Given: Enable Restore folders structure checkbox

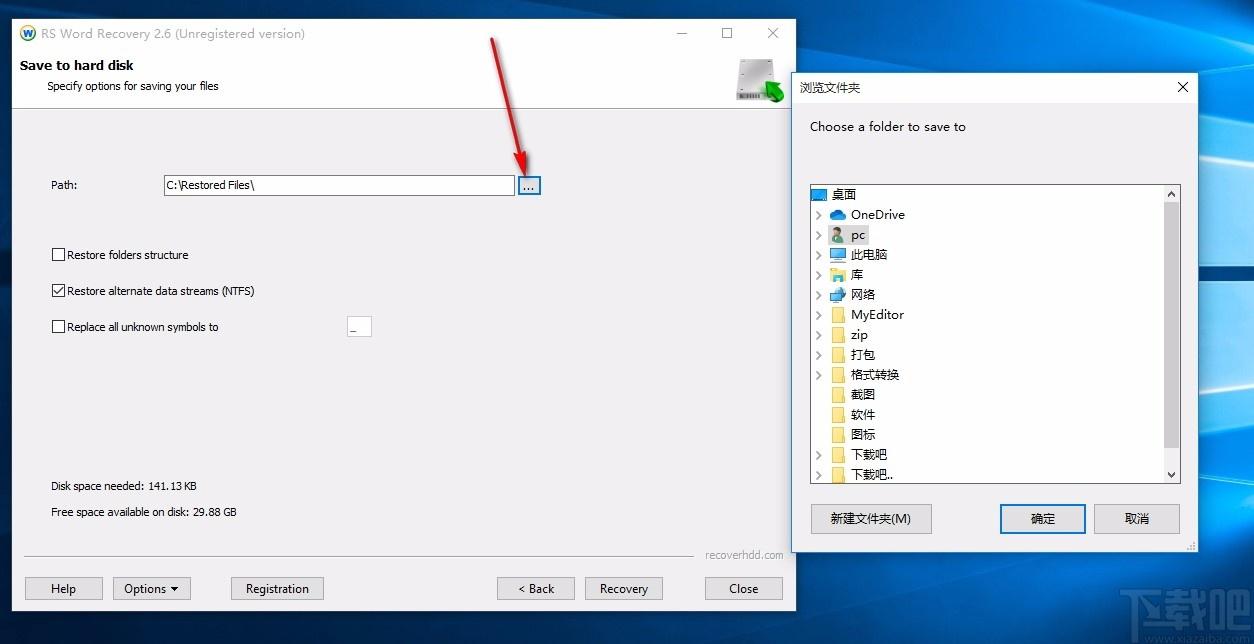Looking at the screenshot, I should pyautogui.click(x=58, y=255).
